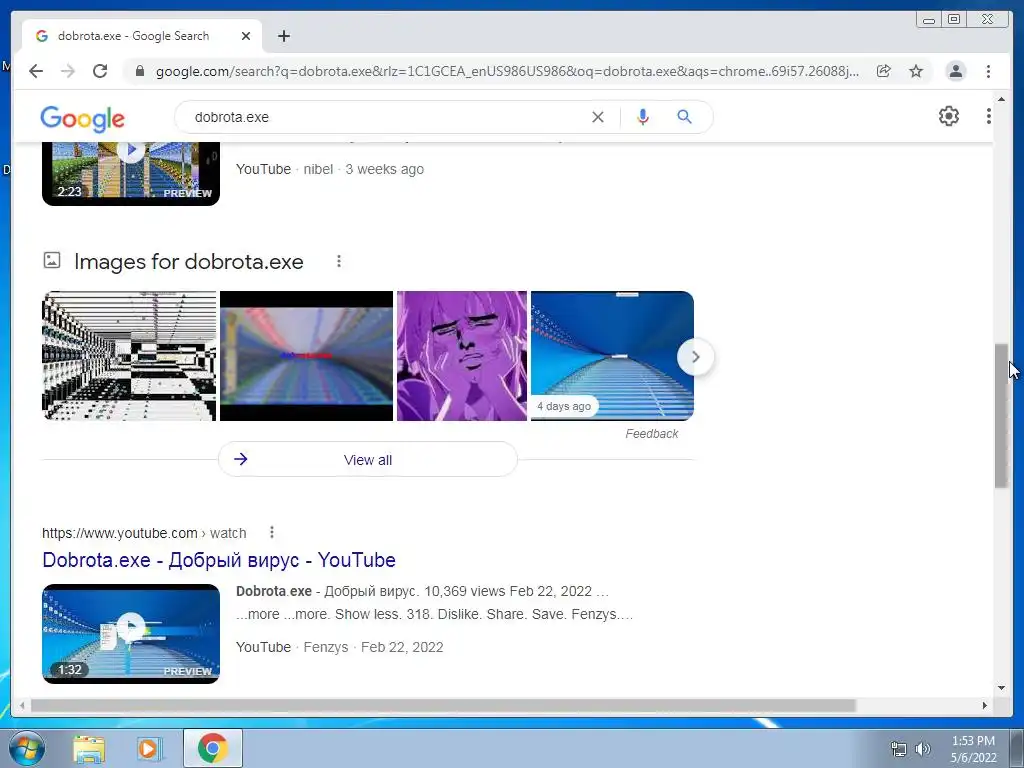Open options beside Images for dobrota.exe

pos(338,261)
